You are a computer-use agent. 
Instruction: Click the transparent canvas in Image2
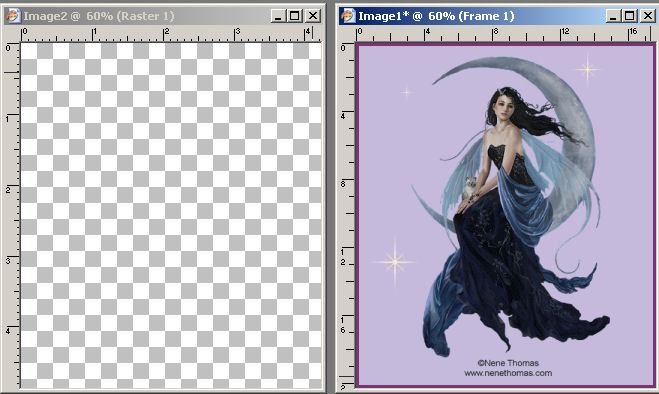click(171, 215)
